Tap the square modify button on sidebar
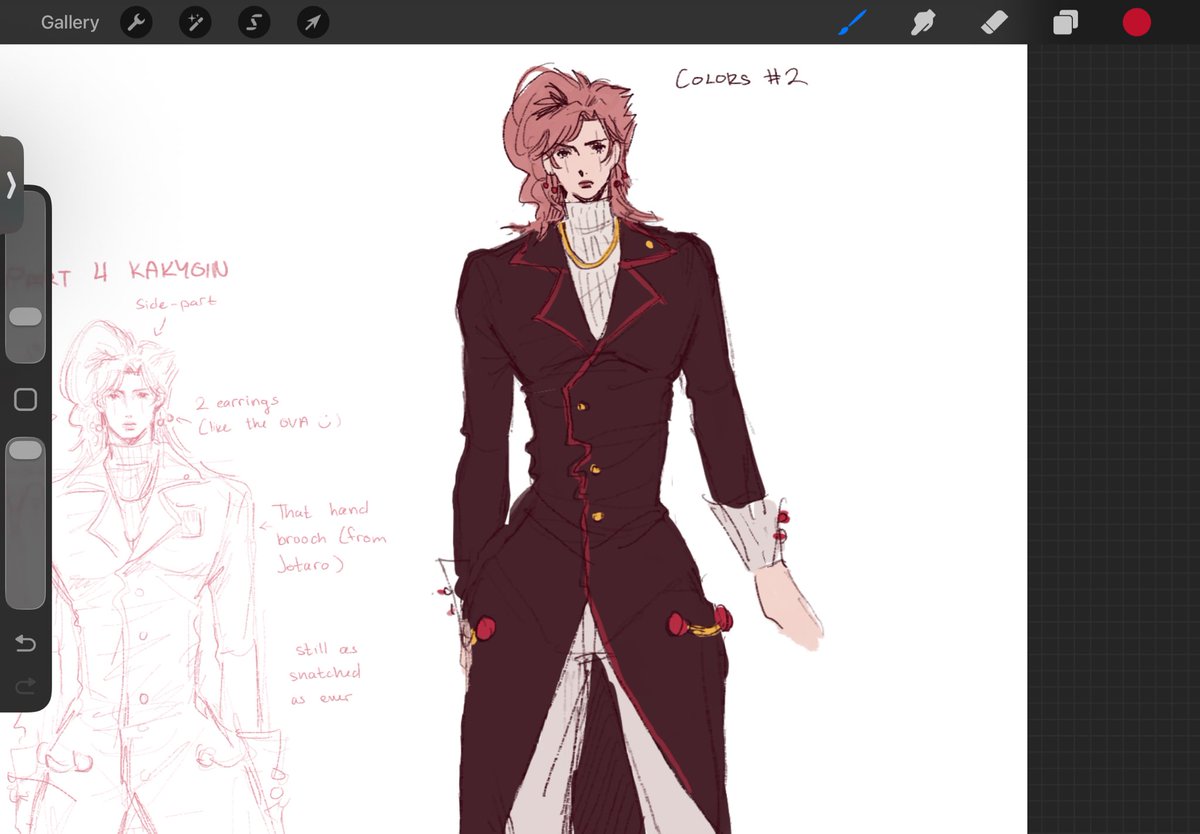 [25, 400]
